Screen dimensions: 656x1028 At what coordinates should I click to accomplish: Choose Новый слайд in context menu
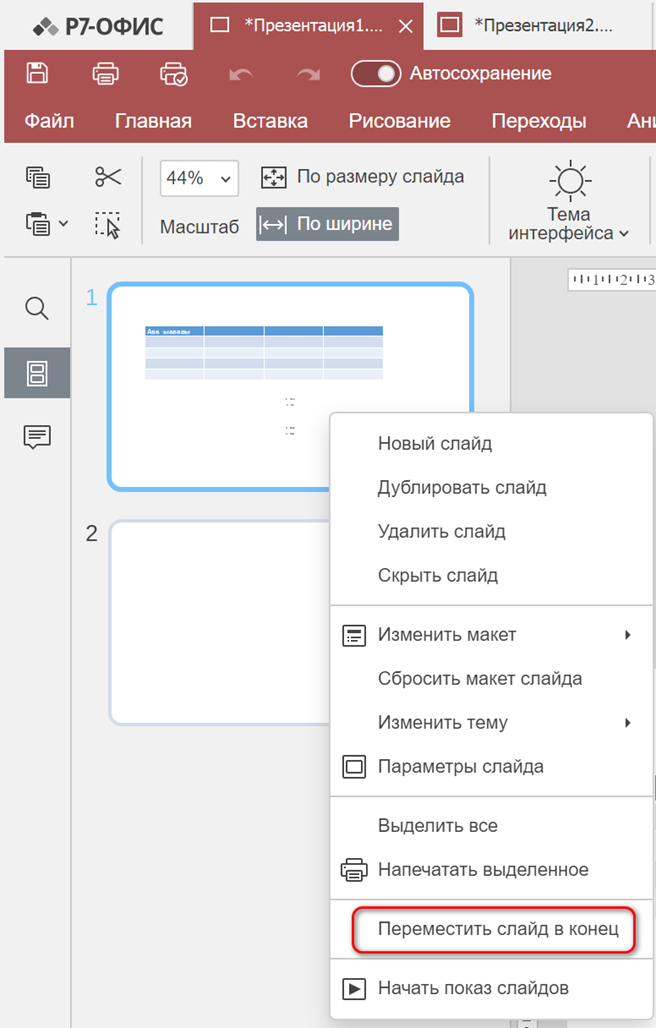(492, 444)
